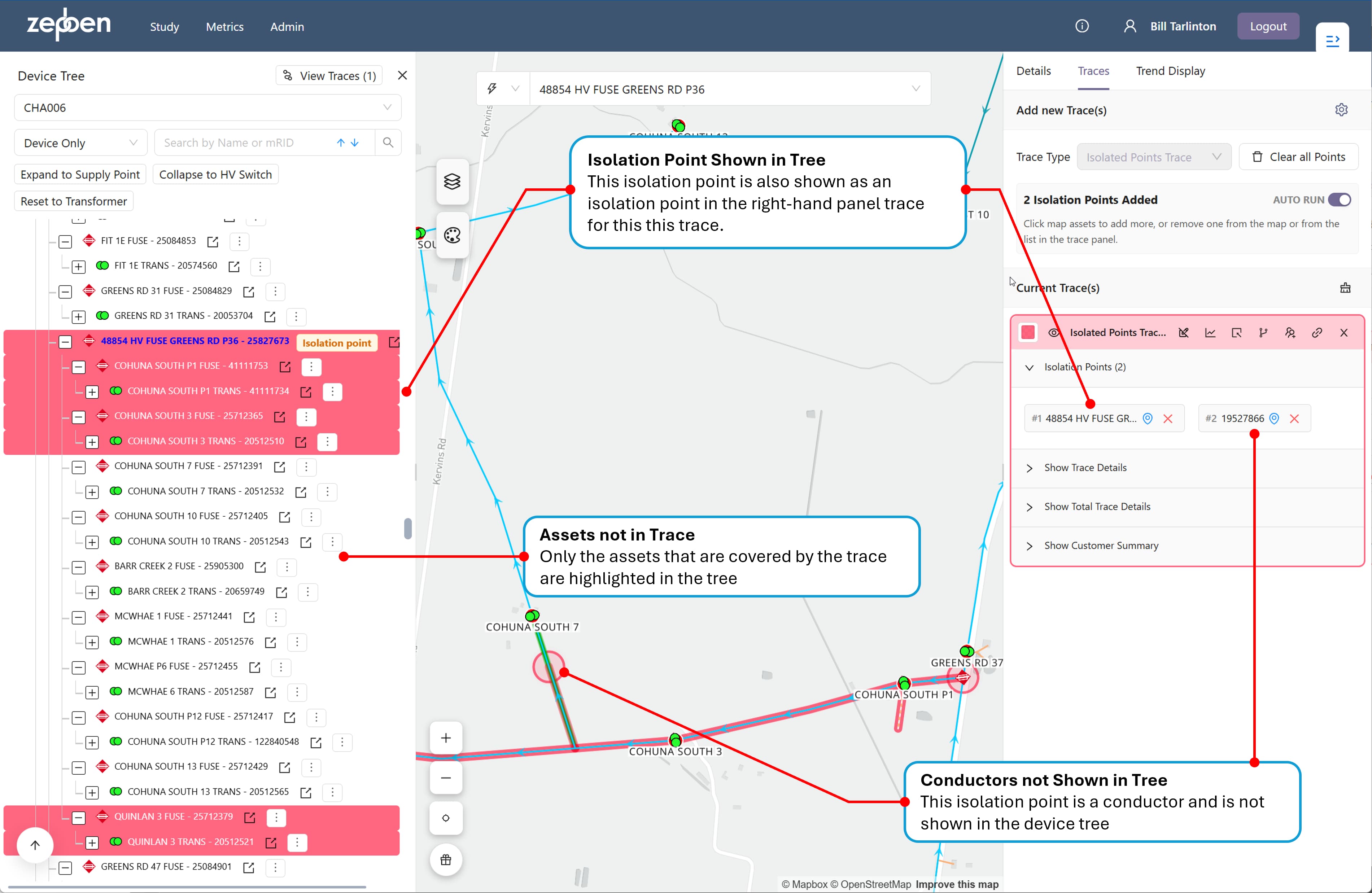Open the Metrics menu
Viewport: 1372px width, 893px height.
coord(225,26)
